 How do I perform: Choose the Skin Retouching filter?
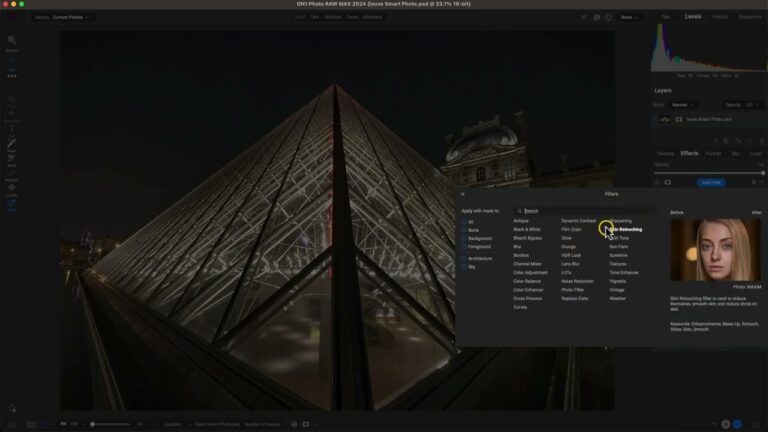[625, 229]
